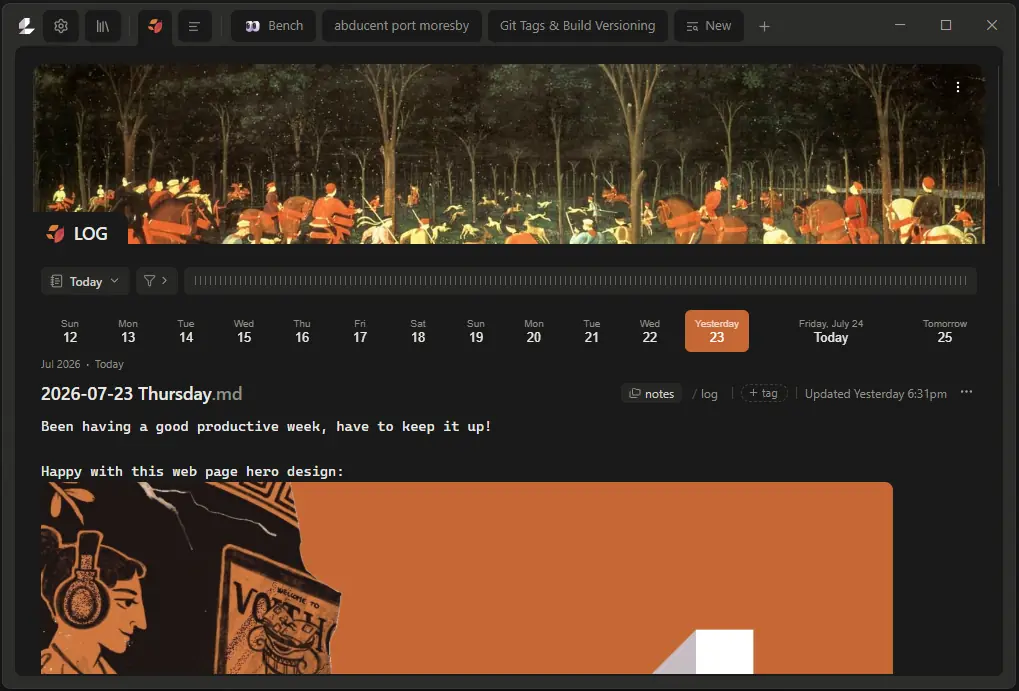Maximize the window
The width and height of the screenshot is (1019, 691).
(946, 25)
